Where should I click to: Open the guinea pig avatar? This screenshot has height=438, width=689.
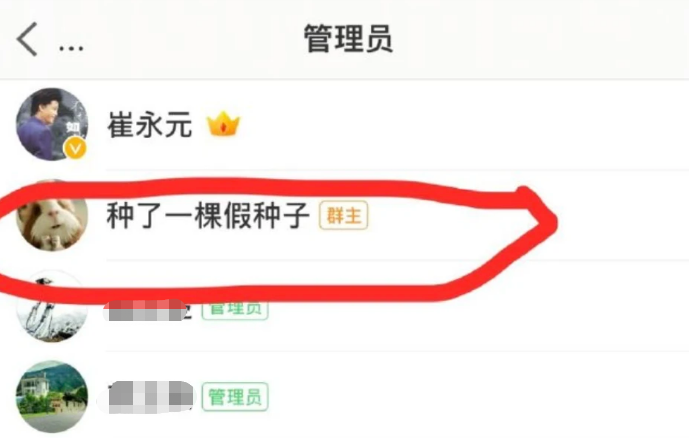click(x=52, y=215)
